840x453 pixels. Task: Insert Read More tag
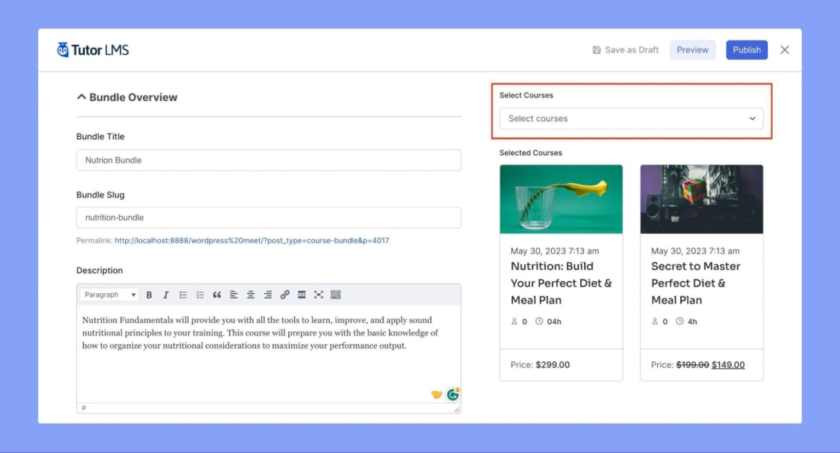click(x=302, y=295)
